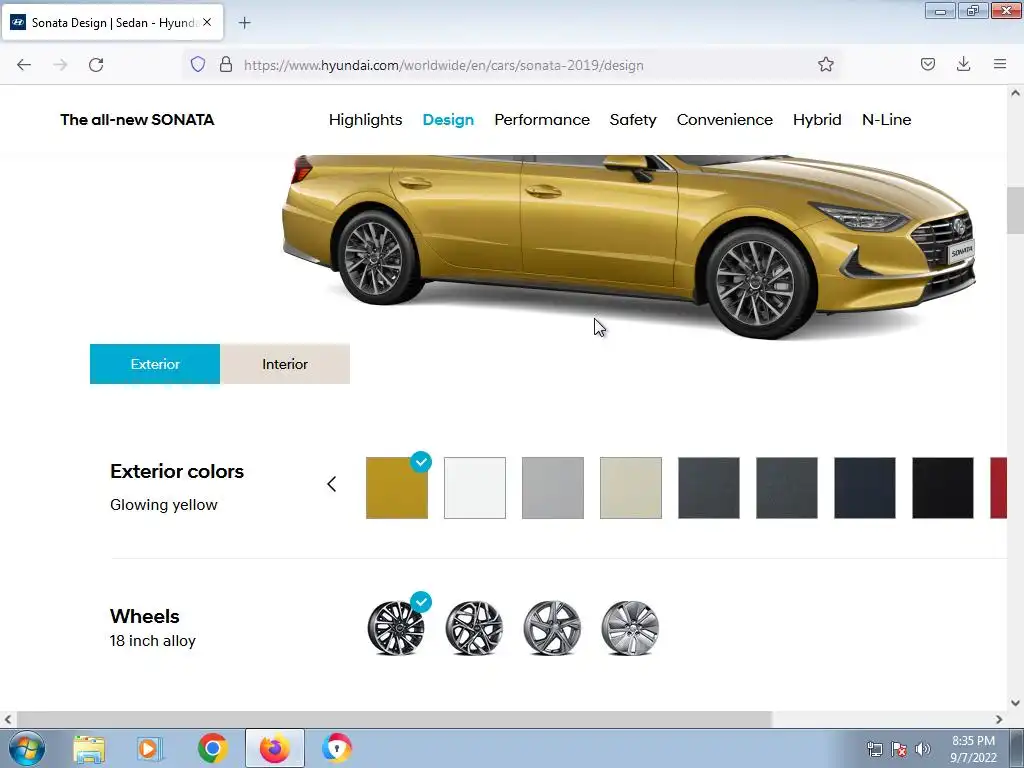Select the fifth dark gray swatch

[709, 488]
